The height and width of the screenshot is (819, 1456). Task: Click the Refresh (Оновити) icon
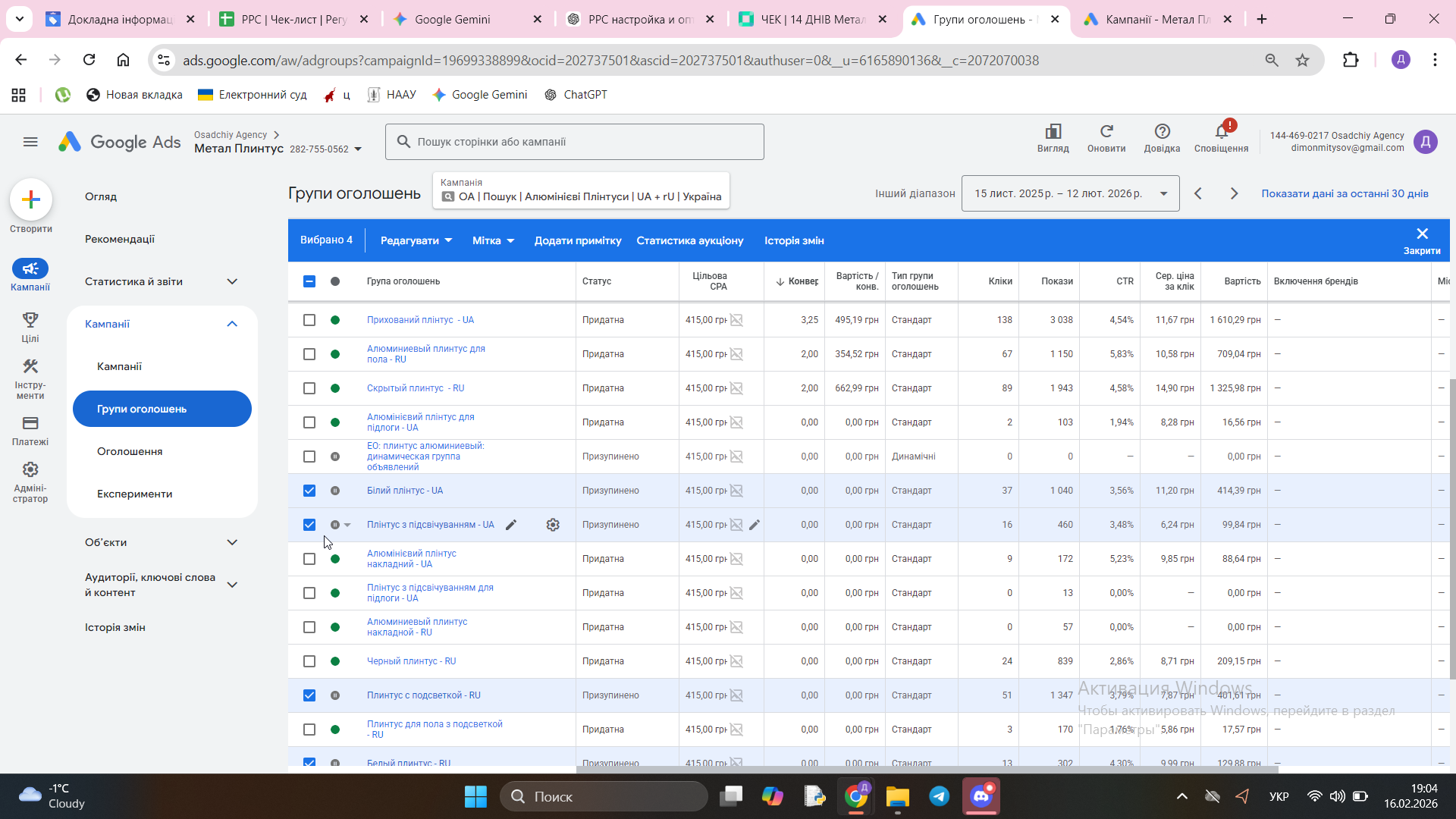pyautogui.click(x=1106, y=132)
